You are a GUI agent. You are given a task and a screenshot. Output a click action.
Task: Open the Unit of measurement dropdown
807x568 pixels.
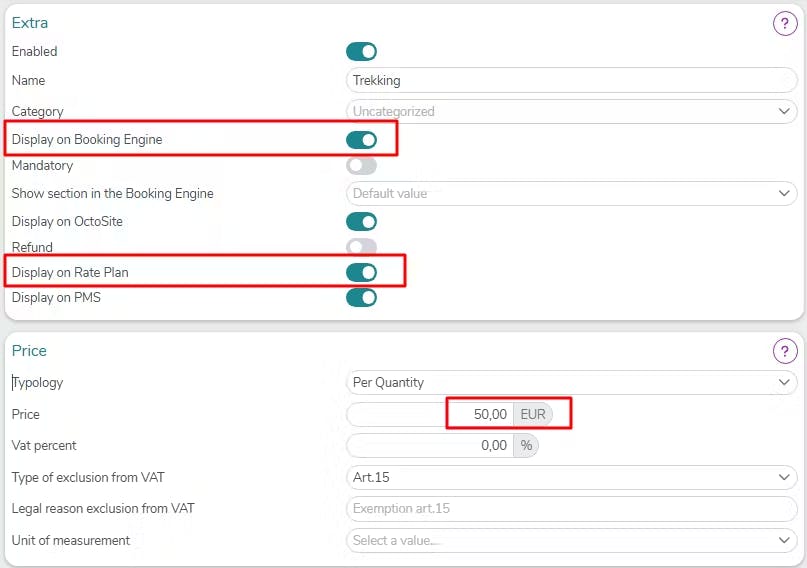tap(571, 541)
